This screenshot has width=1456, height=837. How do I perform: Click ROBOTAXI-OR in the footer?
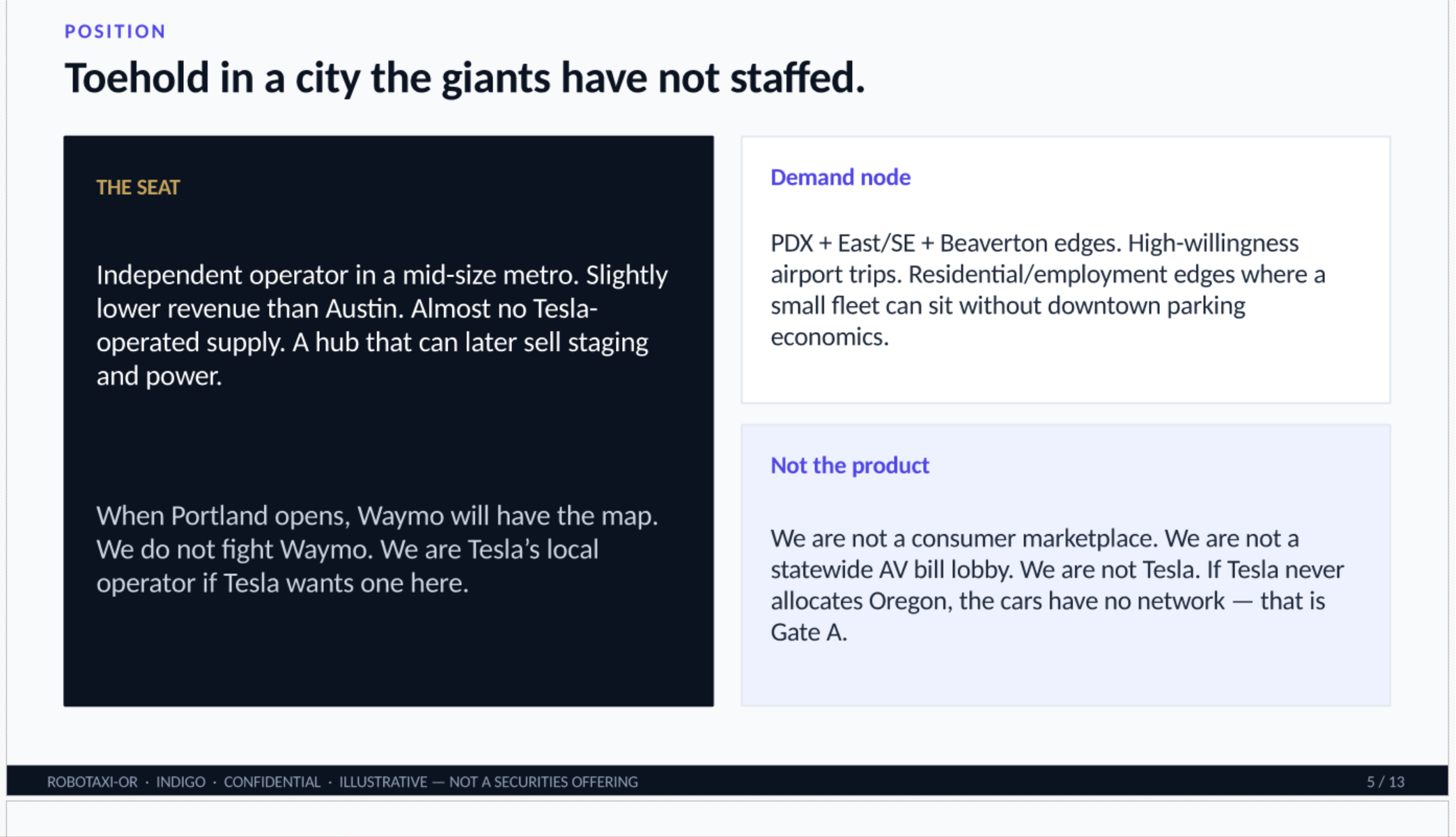click(92, 782)
